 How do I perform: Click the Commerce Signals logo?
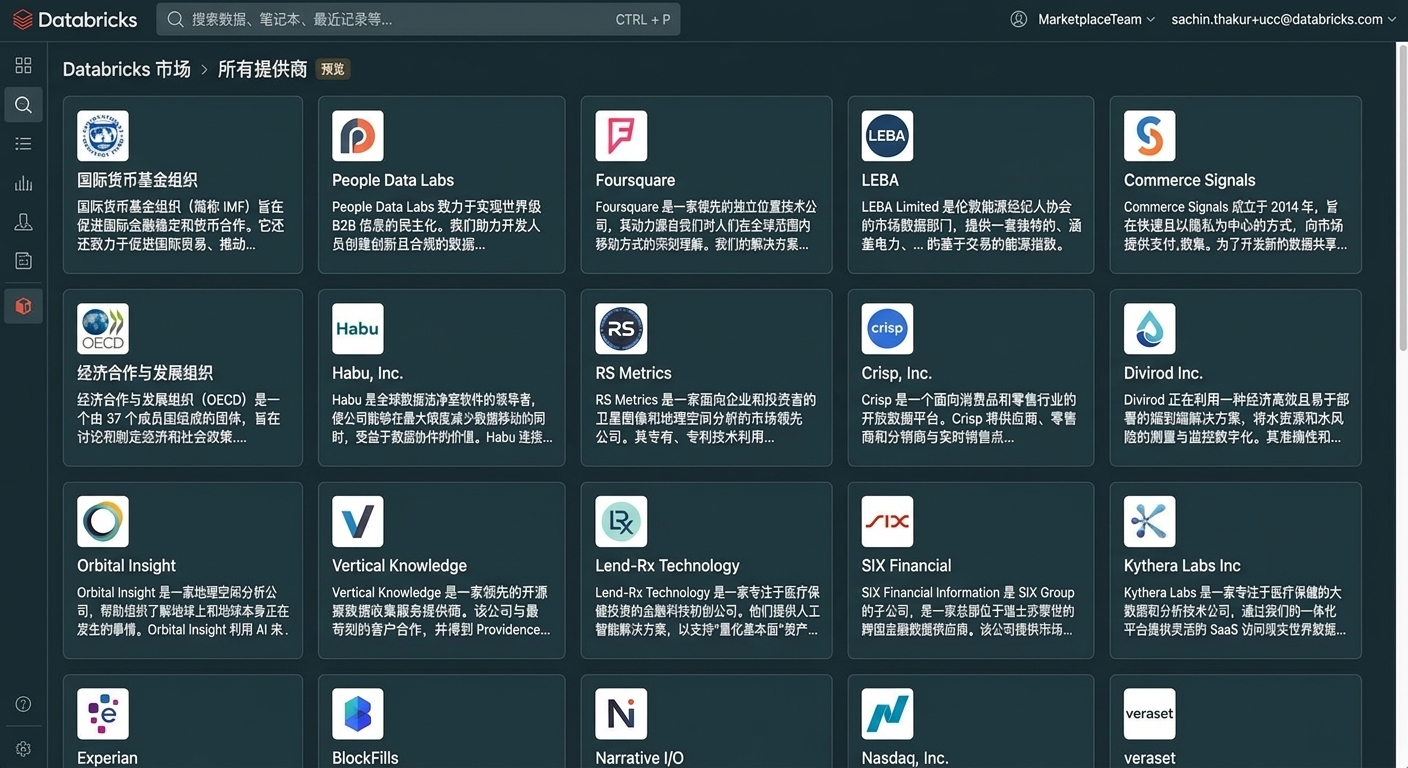click(1150, 136)
